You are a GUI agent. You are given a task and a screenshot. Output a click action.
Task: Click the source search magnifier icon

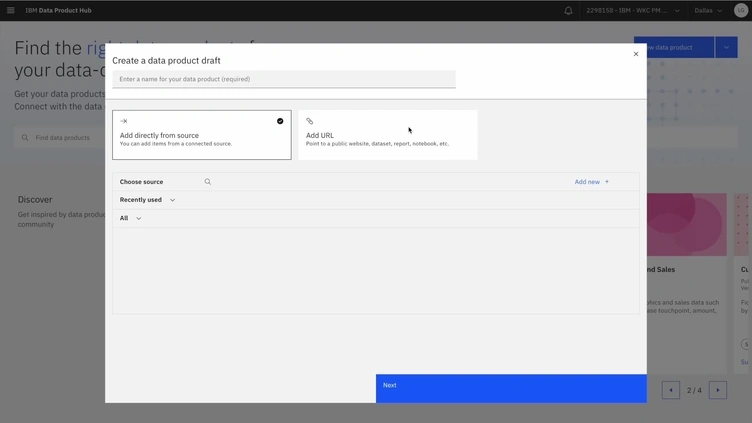coord(208,182)
